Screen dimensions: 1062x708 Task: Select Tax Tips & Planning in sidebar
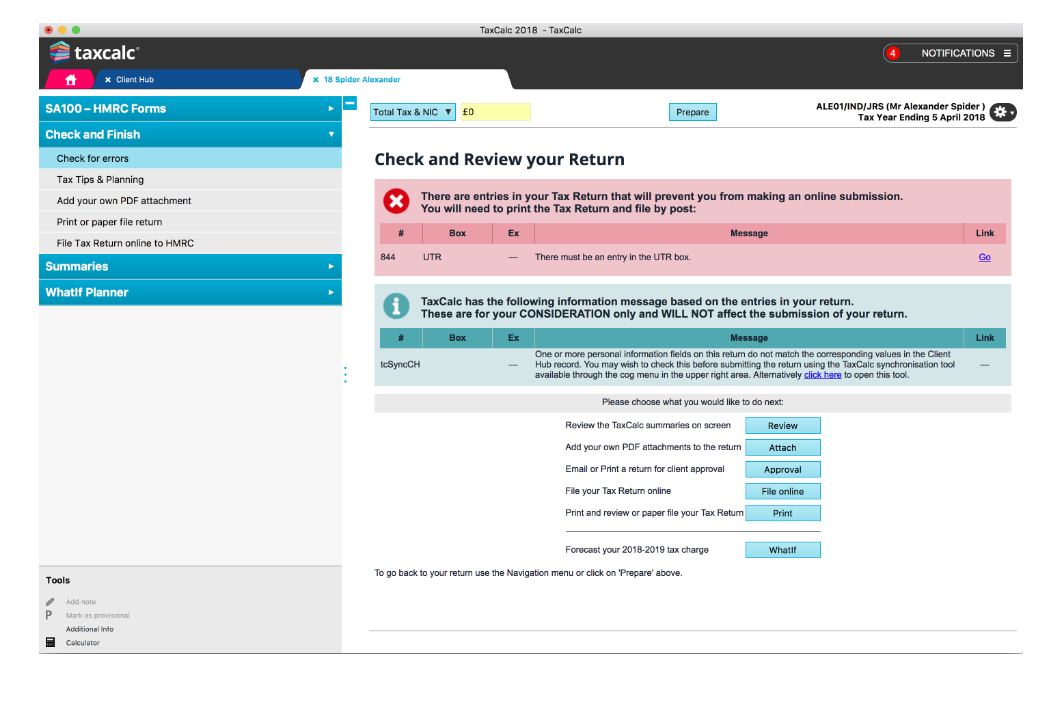[x=100, y=180]
